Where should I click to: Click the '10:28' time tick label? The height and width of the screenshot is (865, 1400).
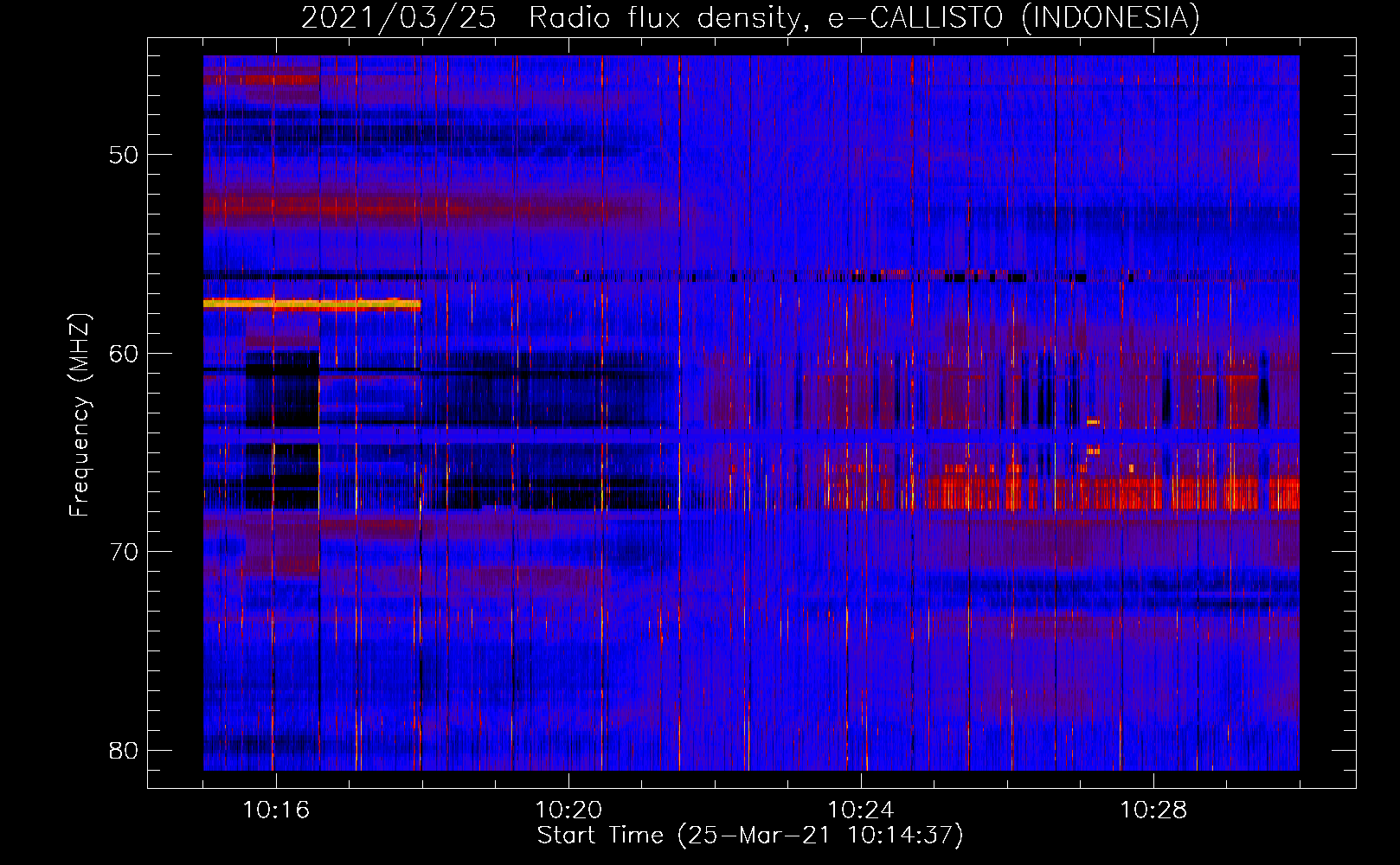(1153, 811)
